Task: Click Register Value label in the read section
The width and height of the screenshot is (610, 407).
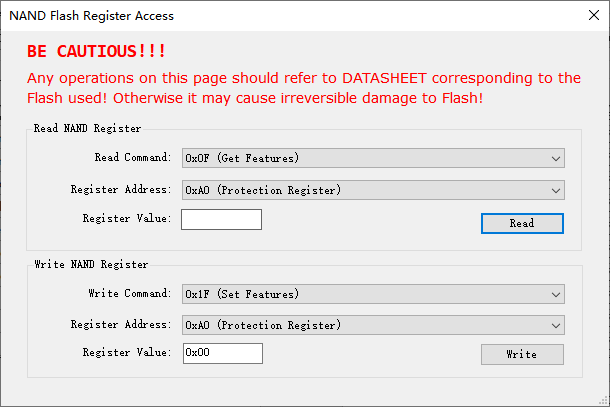Action: click(127, 218)
